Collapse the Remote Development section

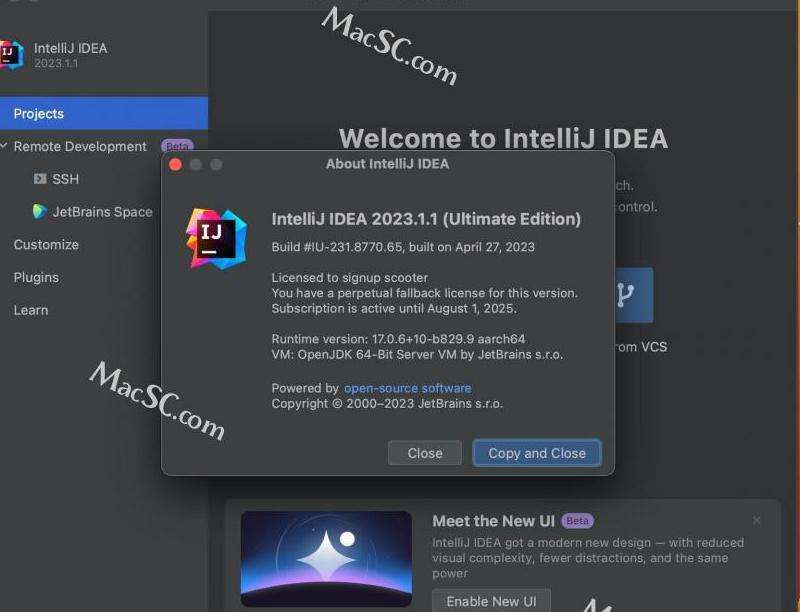4,146
